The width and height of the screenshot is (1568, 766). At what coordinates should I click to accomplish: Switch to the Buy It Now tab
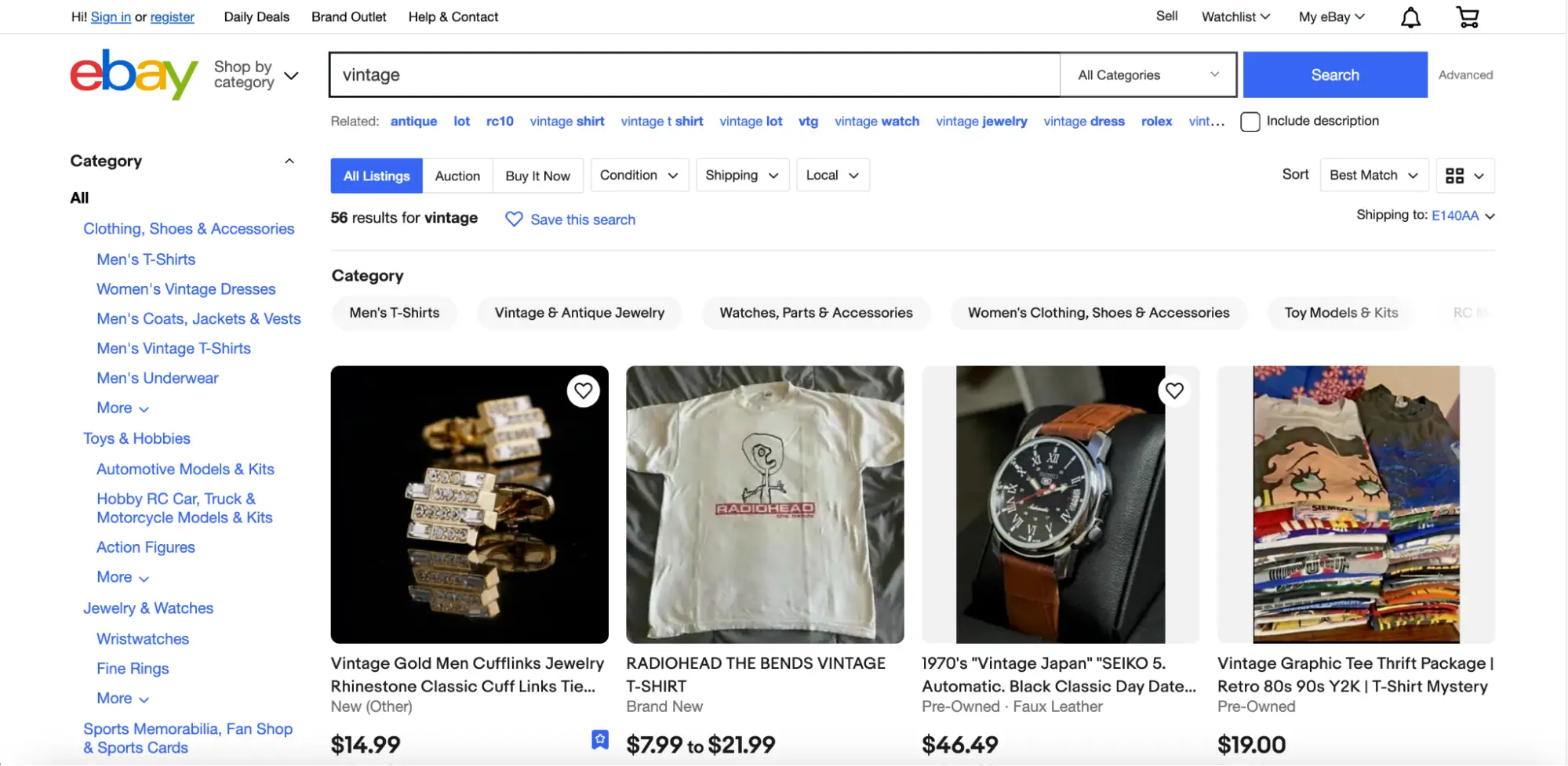click(537, 176)
